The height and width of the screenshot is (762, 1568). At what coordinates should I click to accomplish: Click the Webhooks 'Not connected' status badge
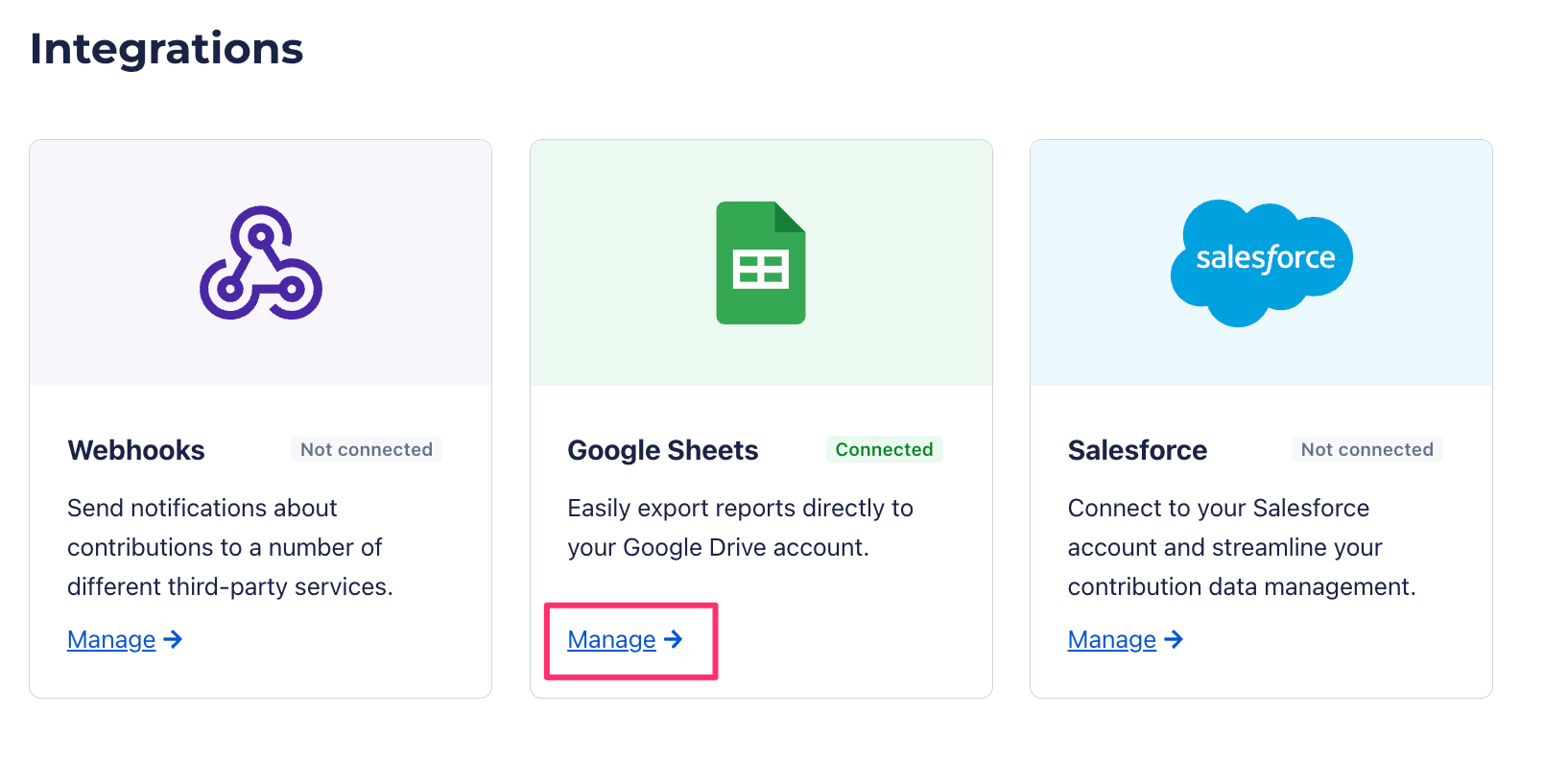[x=366, y=449]
